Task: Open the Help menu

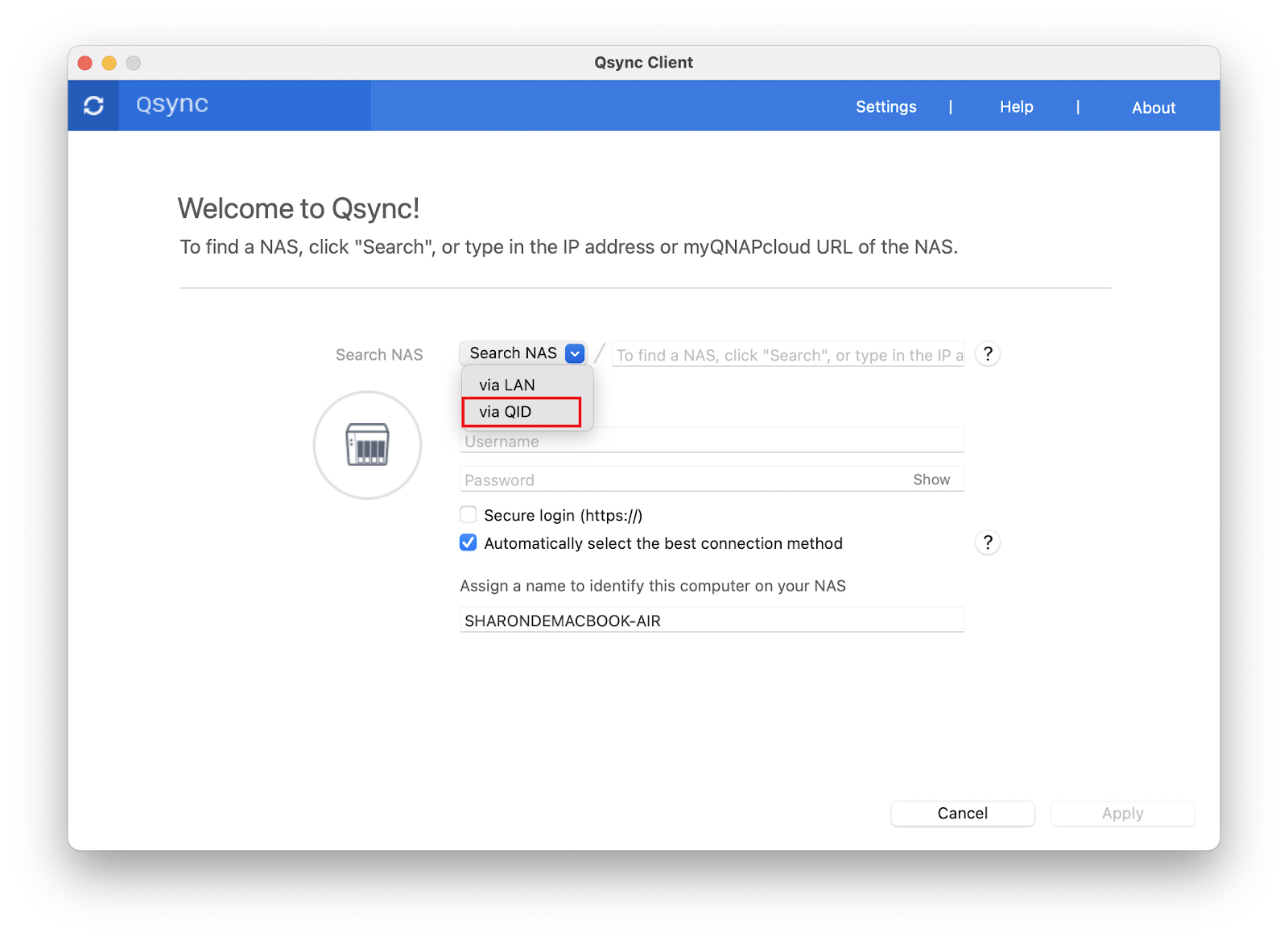Action: (x=1016, y=107)
